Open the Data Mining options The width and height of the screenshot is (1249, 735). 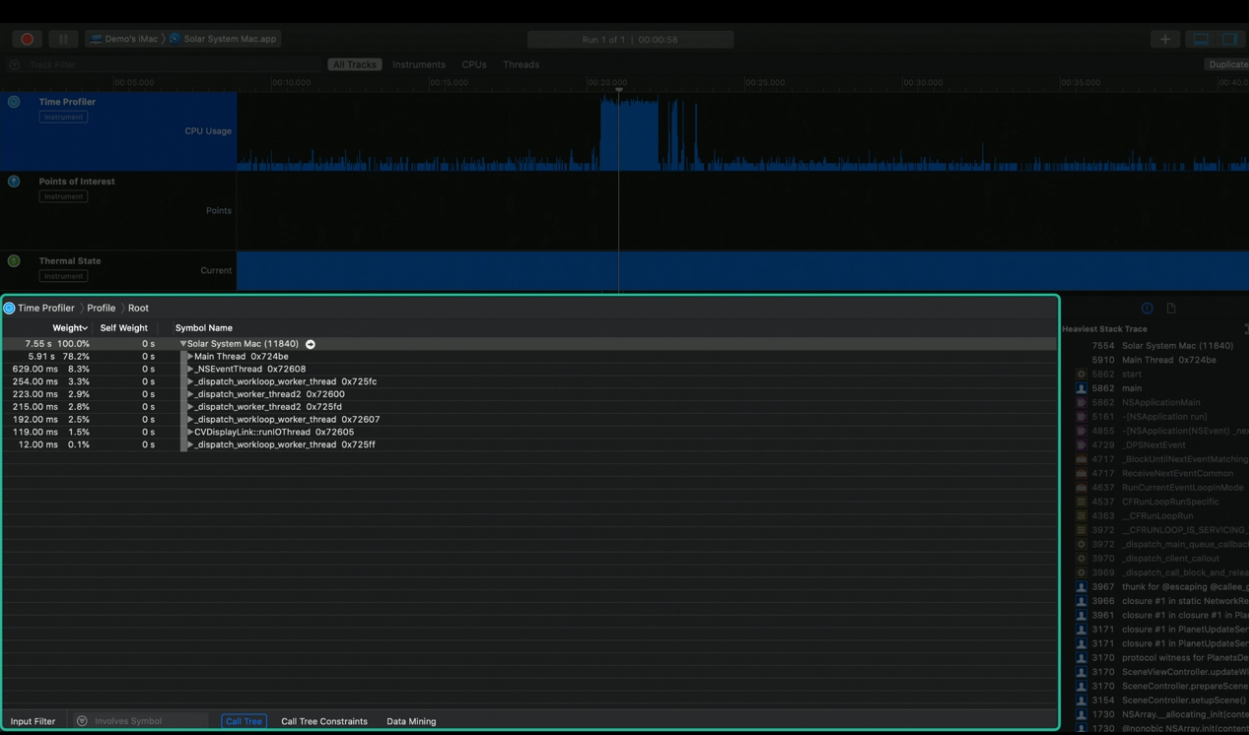[x=411, y=721]
